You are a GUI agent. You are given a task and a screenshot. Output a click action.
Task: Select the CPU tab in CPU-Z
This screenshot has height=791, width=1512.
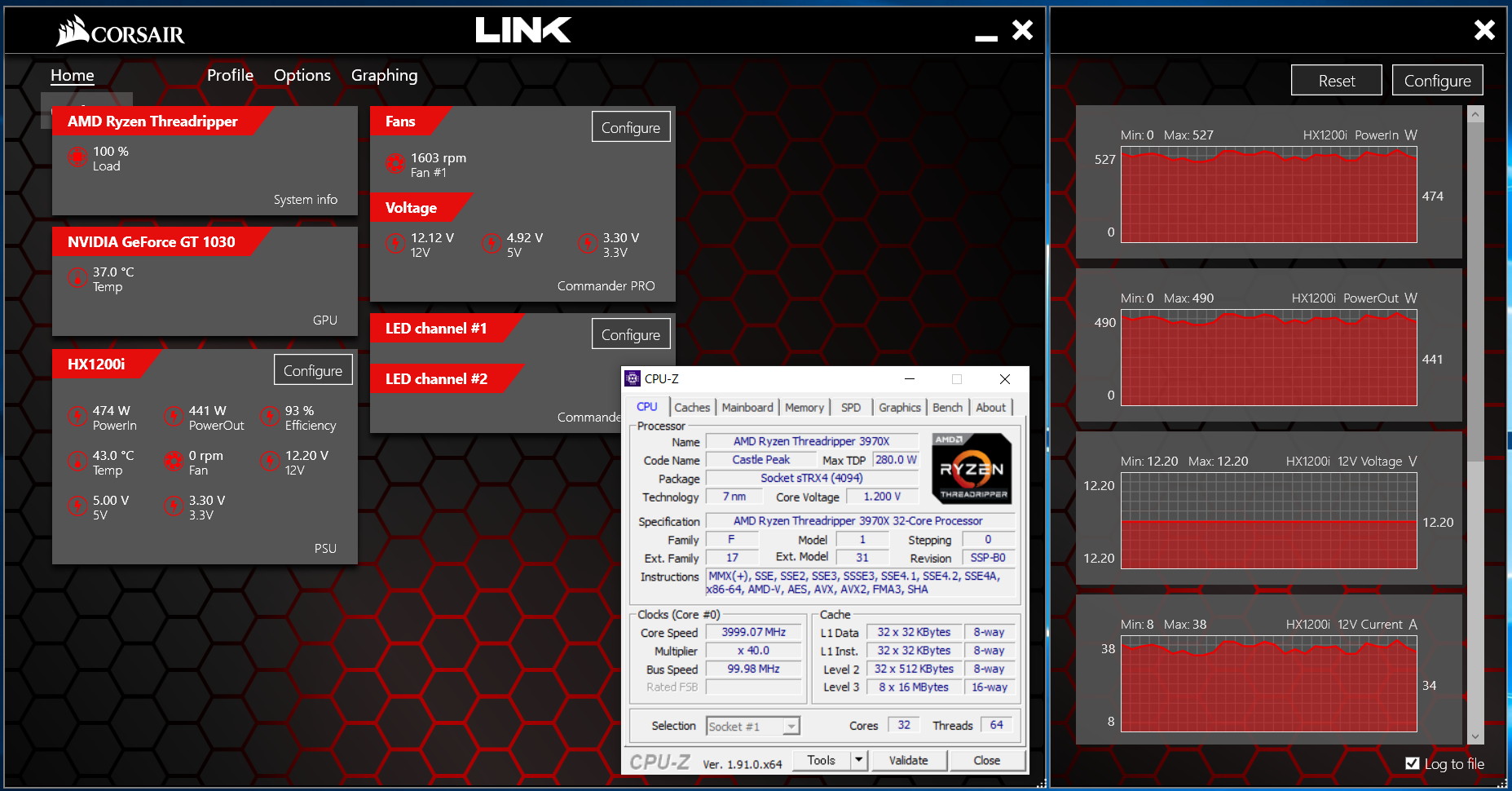pyautogui.click(x=647, y=406)
